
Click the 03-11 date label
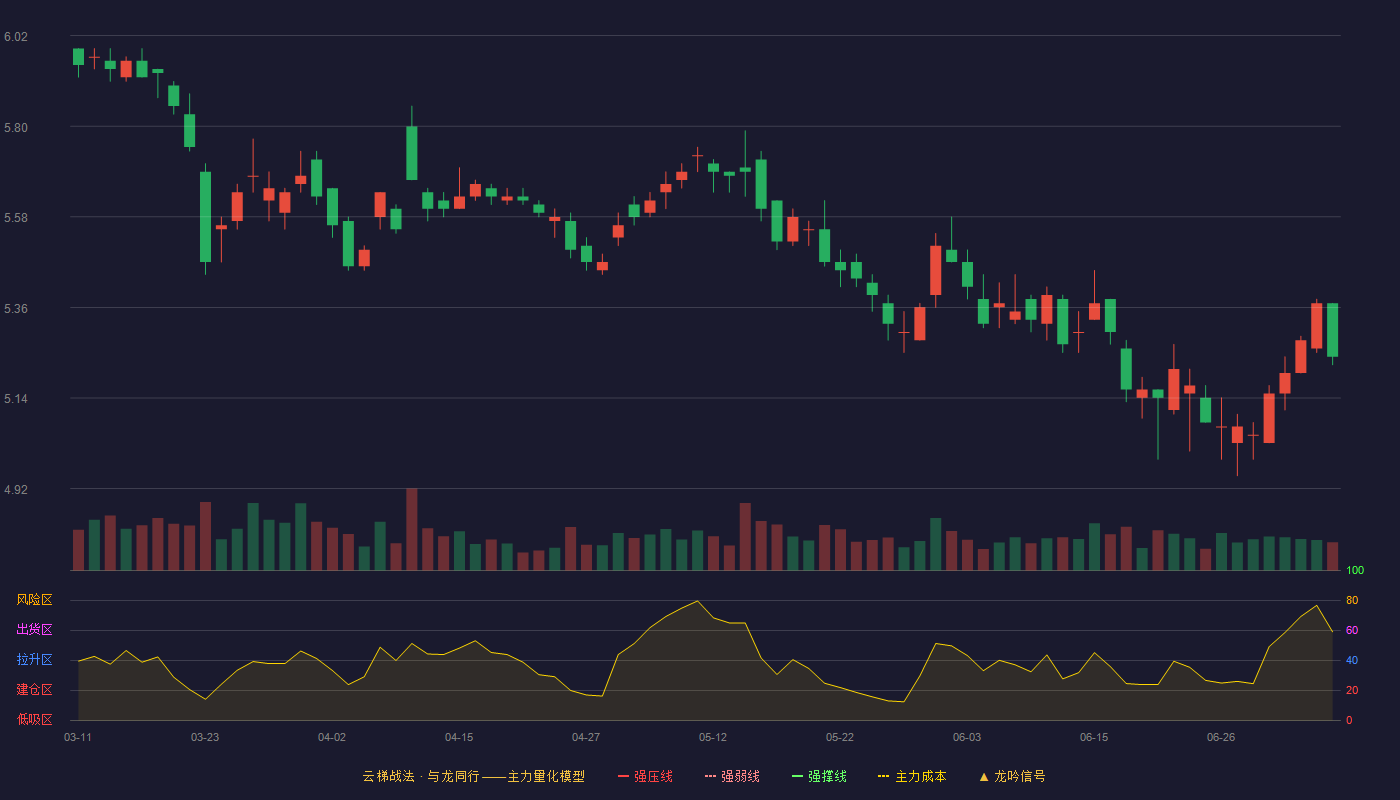click(x=78, y=737)
